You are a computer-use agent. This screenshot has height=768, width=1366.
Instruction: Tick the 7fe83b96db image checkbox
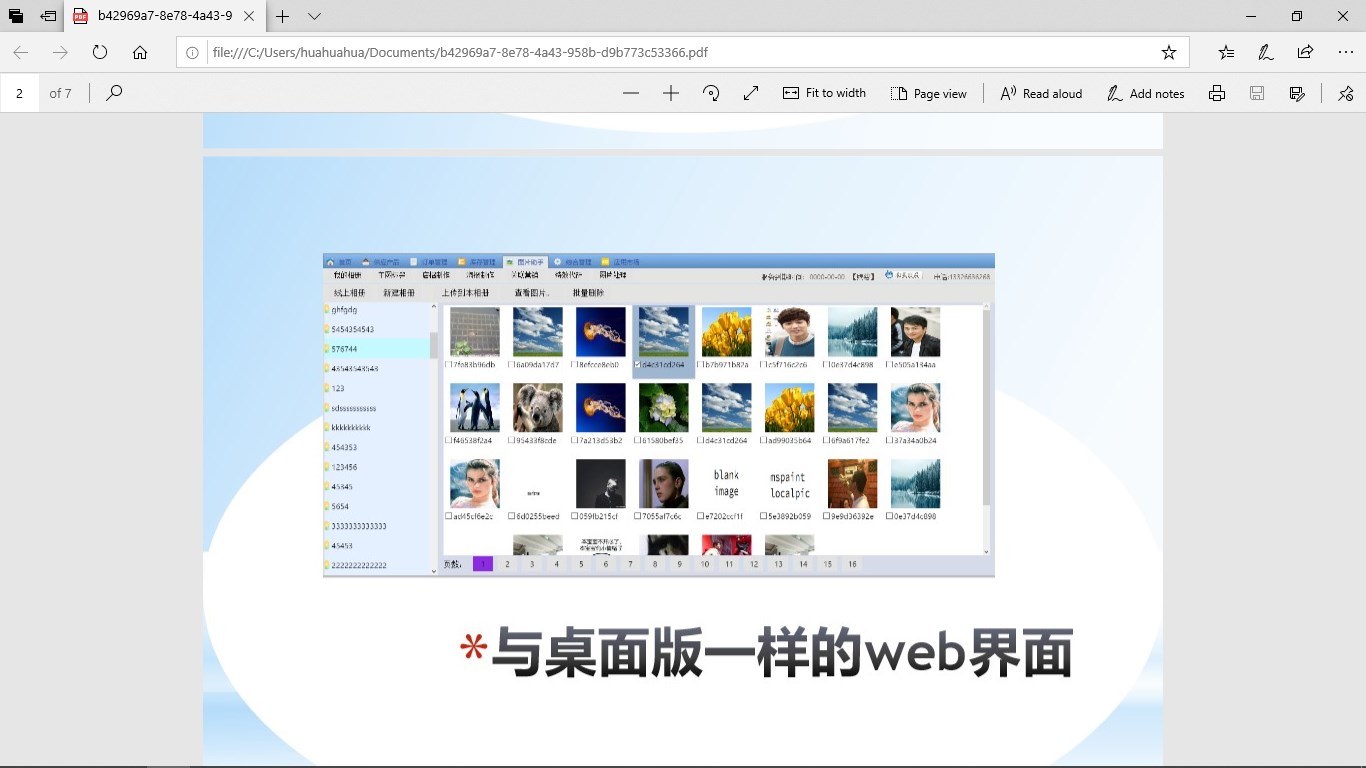pyautogui.click(x=448, y=365)
